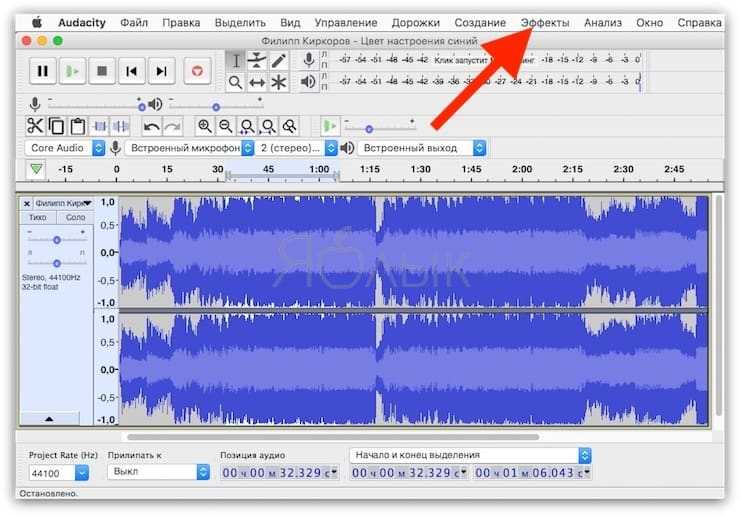Undo the last action

click(x=151, y=127)
